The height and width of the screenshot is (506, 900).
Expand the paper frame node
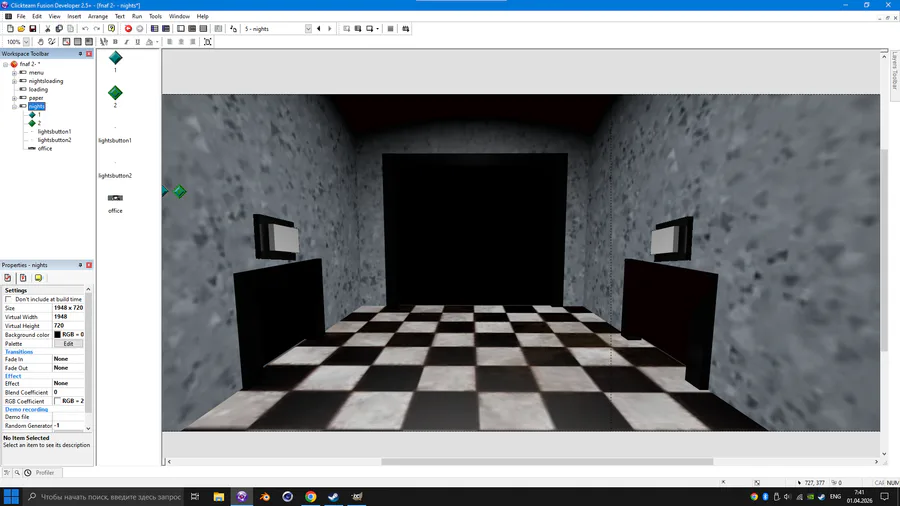coord(14,98)
